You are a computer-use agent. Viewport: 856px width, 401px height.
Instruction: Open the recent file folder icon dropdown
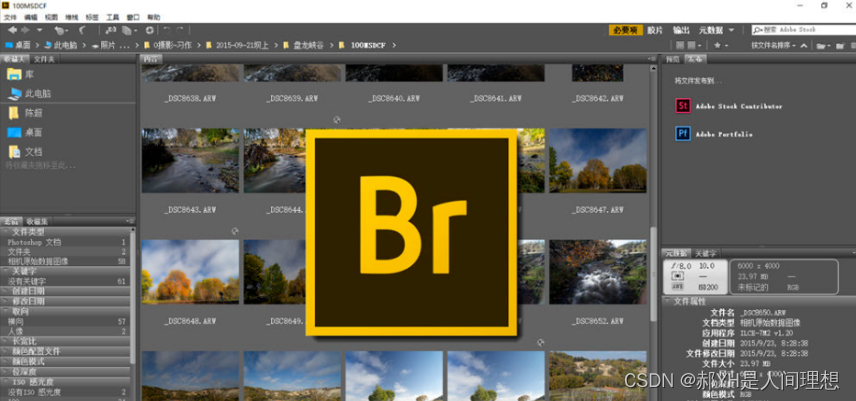tap(822, 46)
